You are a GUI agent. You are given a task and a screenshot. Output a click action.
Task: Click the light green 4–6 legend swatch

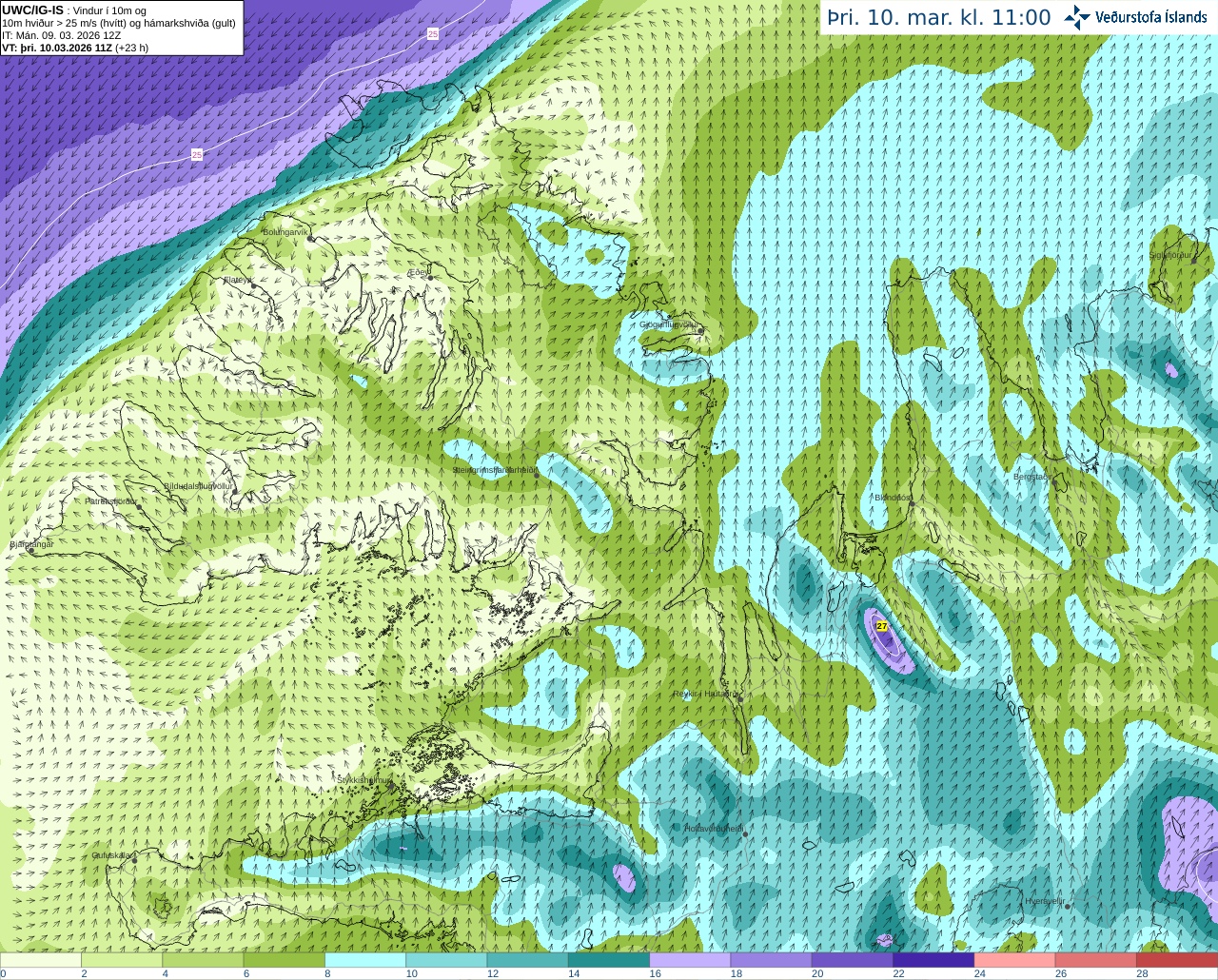[x=203, y=960]
